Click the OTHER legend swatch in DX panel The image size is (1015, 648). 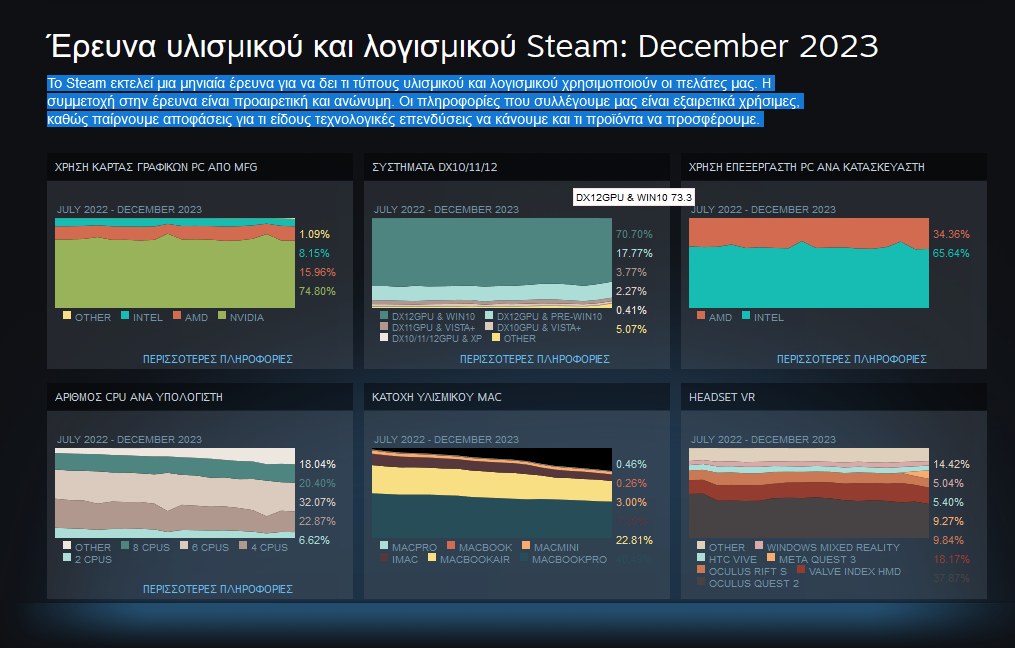(x=496, y=337)
